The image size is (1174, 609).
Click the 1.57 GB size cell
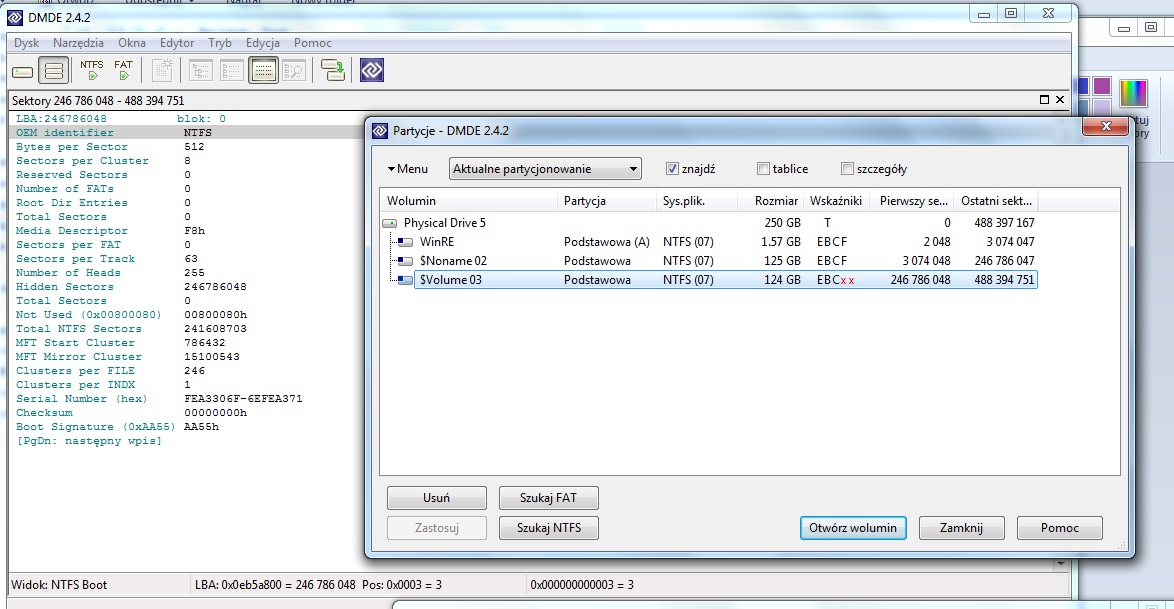tap(781, 242)
